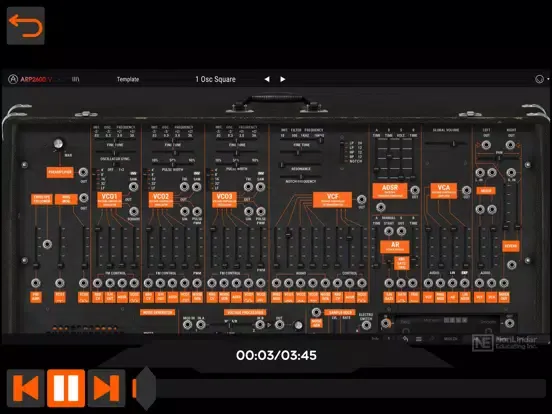Click the Left OUT jack
This screenshot has height=414, width=552.
486,145
